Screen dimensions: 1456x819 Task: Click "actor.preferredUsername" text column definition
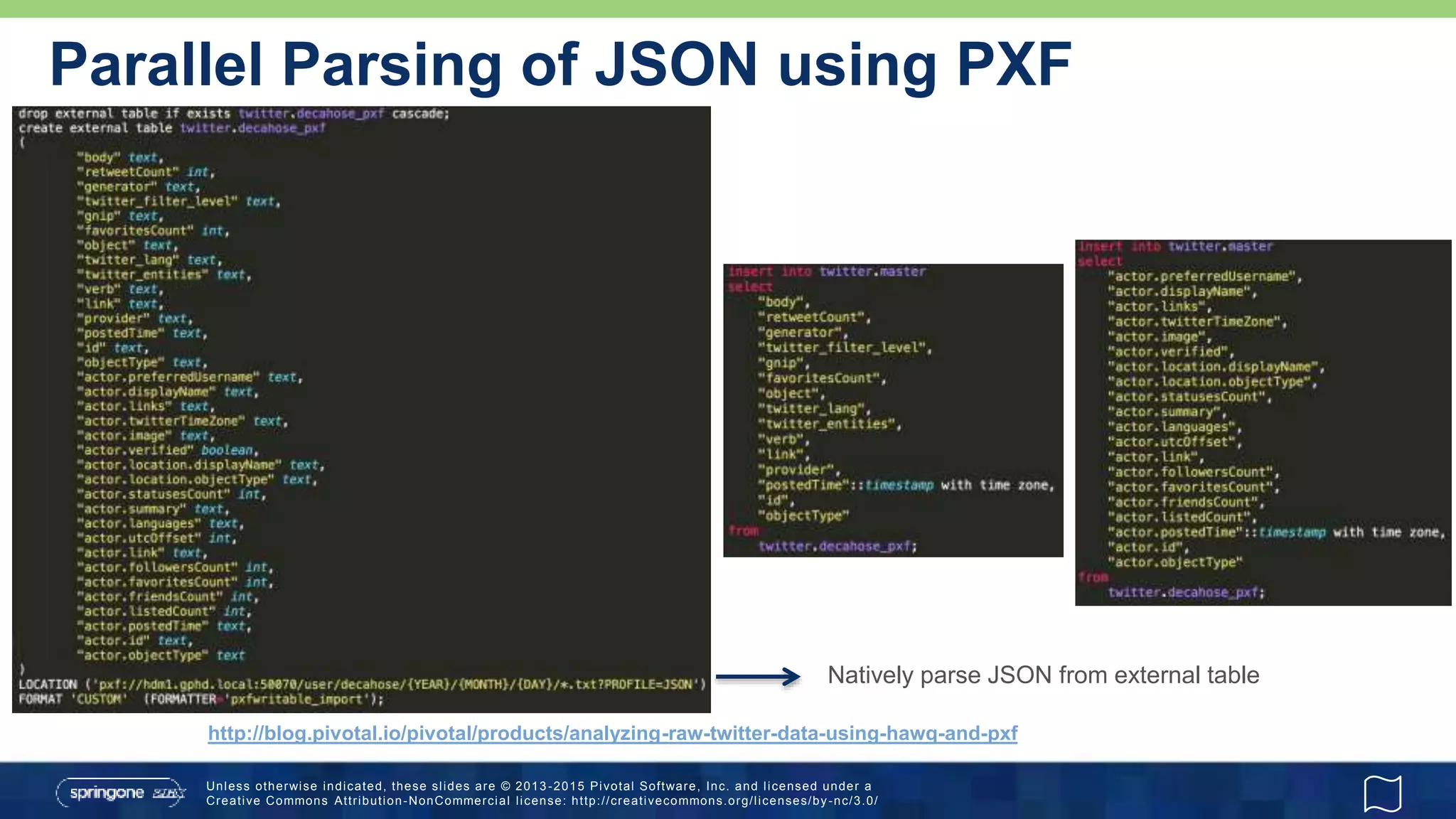click(190, 377)
